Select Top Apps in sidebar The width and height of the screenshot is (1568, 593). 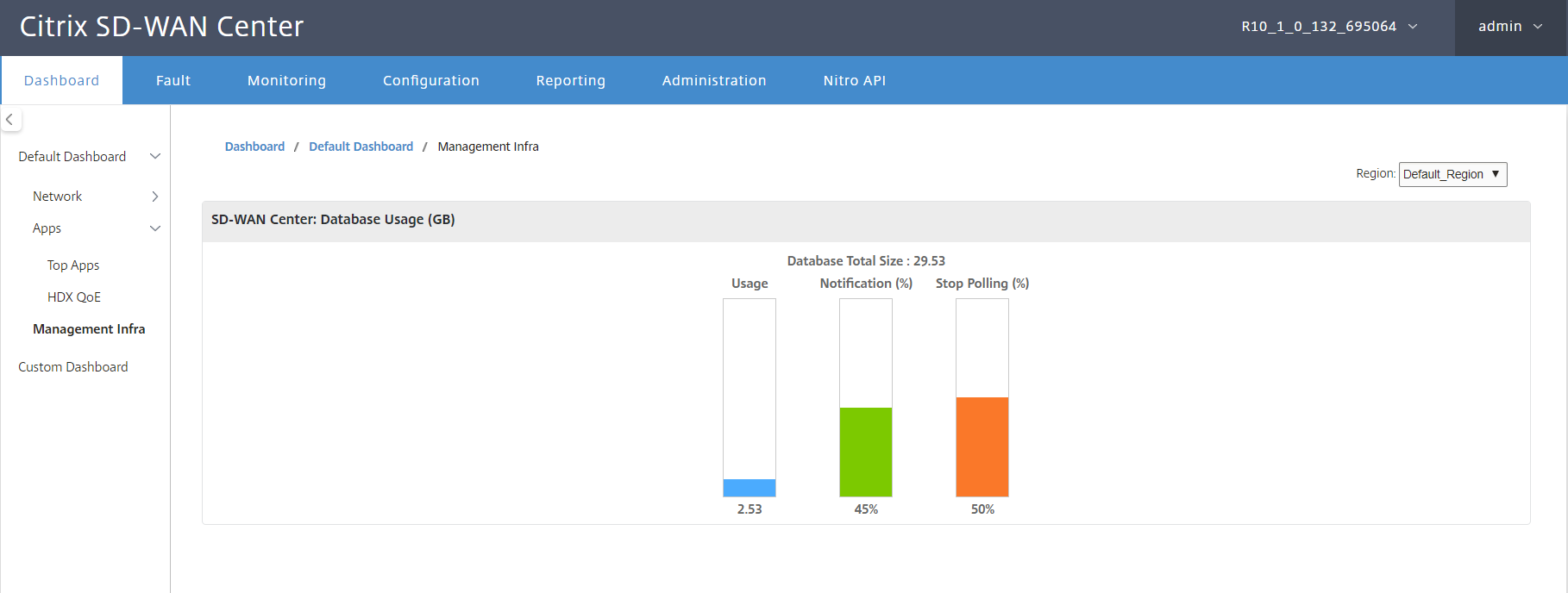[x=73, y=265]
